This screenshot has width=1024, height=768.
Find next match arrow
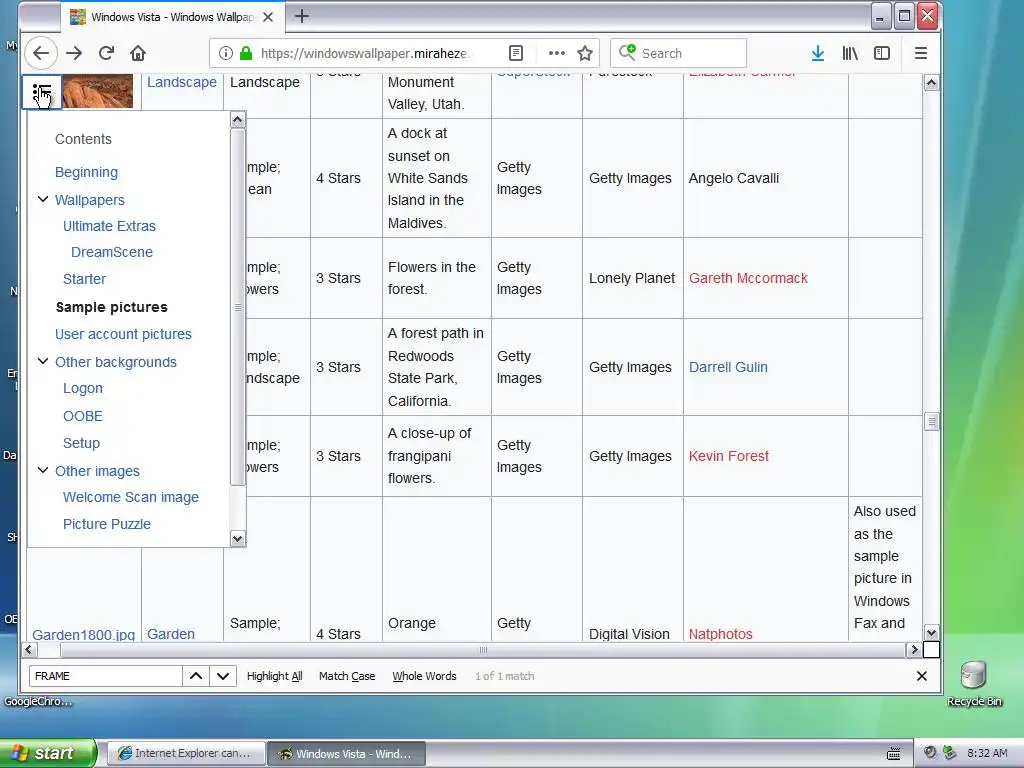point(223,676)
